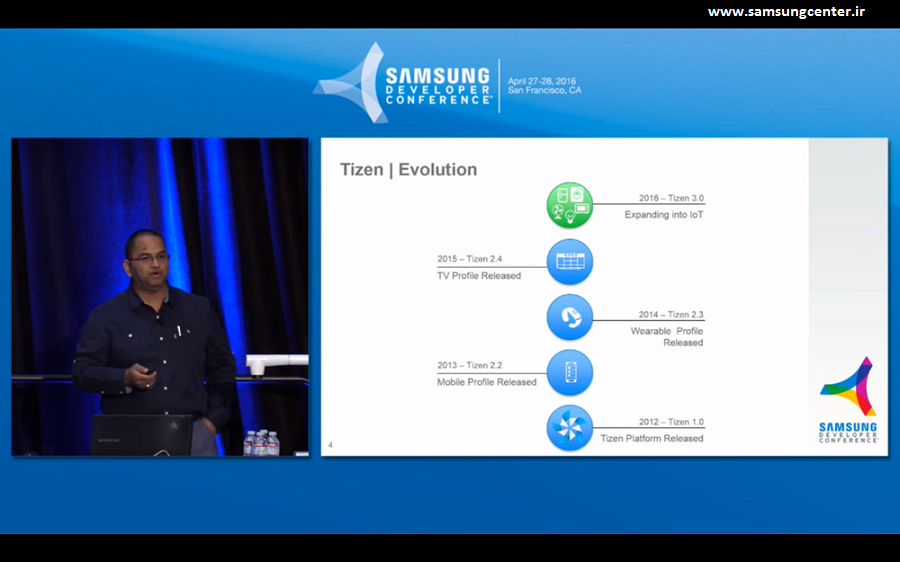
Task: Click the '2014 – Tizen 2.3' label
Action: 671,315
